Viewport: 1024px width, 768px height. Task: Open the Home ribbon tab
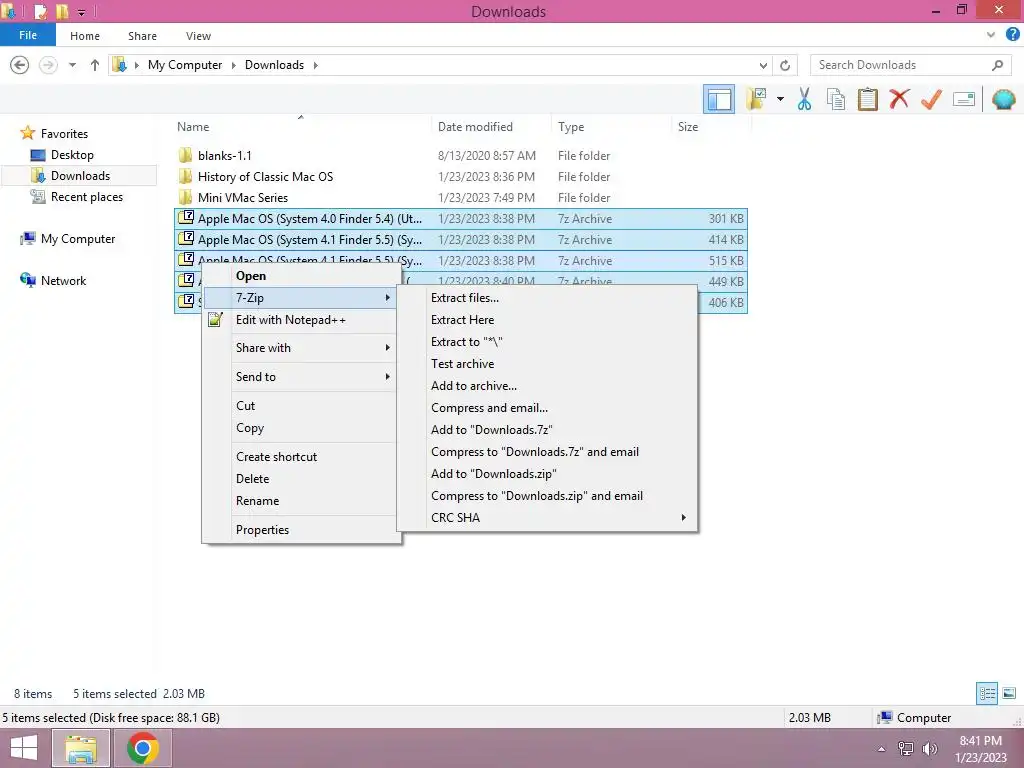pyautogui.click(x=85, y=36)
